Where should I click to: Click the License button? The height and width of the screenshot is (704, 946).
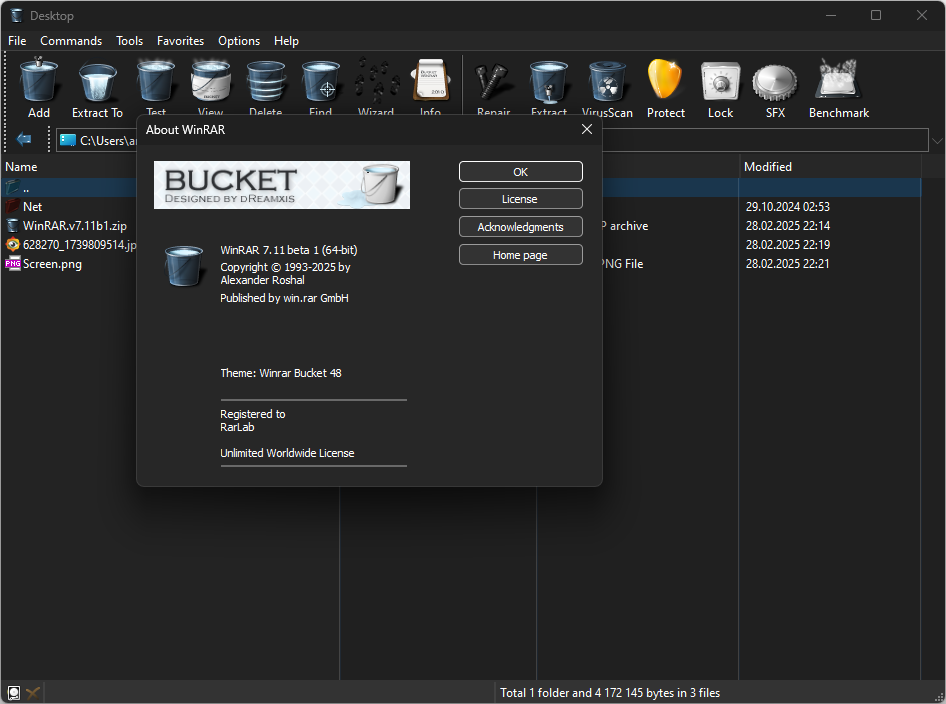click(521, 198)
